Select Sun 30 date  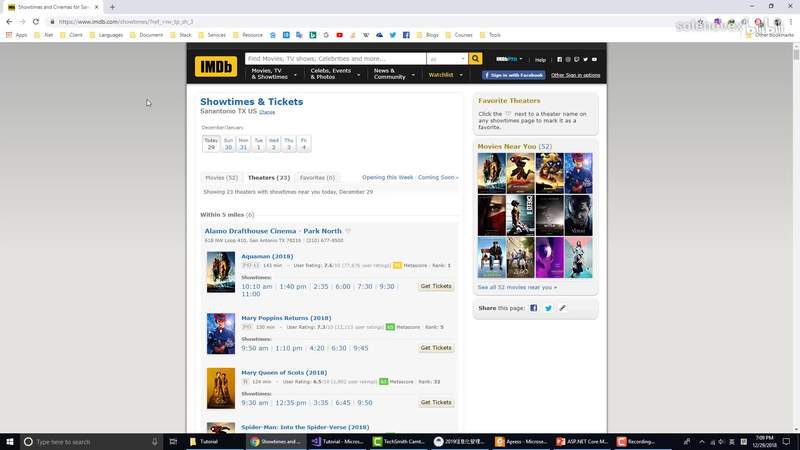228,144
